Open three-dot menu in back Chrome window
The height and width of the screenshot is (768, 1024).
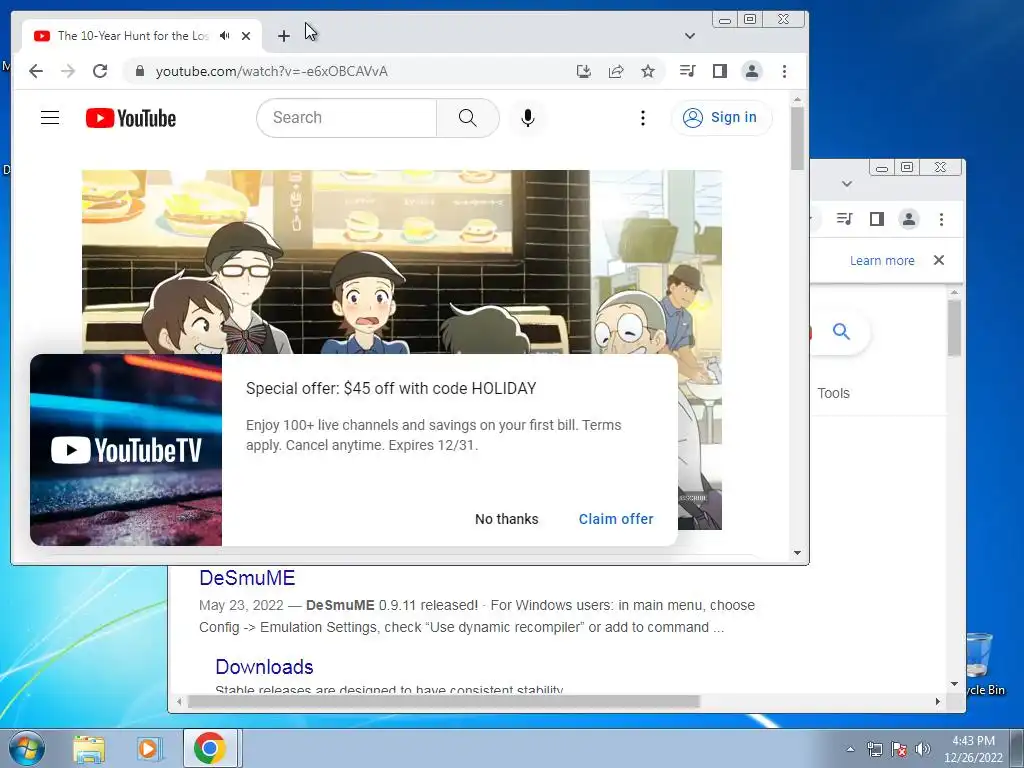pyautogui.click(x=941, y=219)
